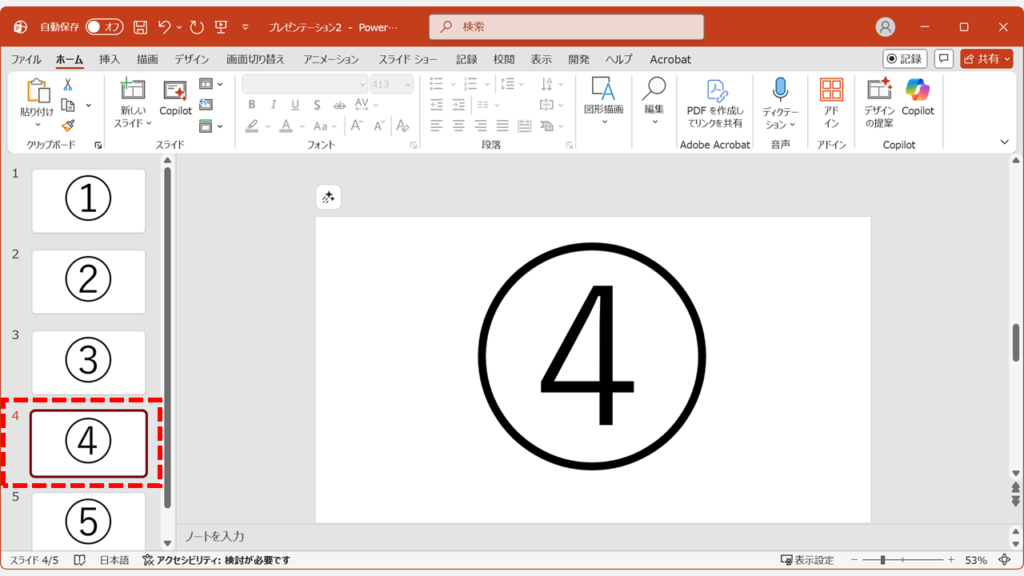
Task: Select slide 2 thumbnail
Action: point(88,281)
